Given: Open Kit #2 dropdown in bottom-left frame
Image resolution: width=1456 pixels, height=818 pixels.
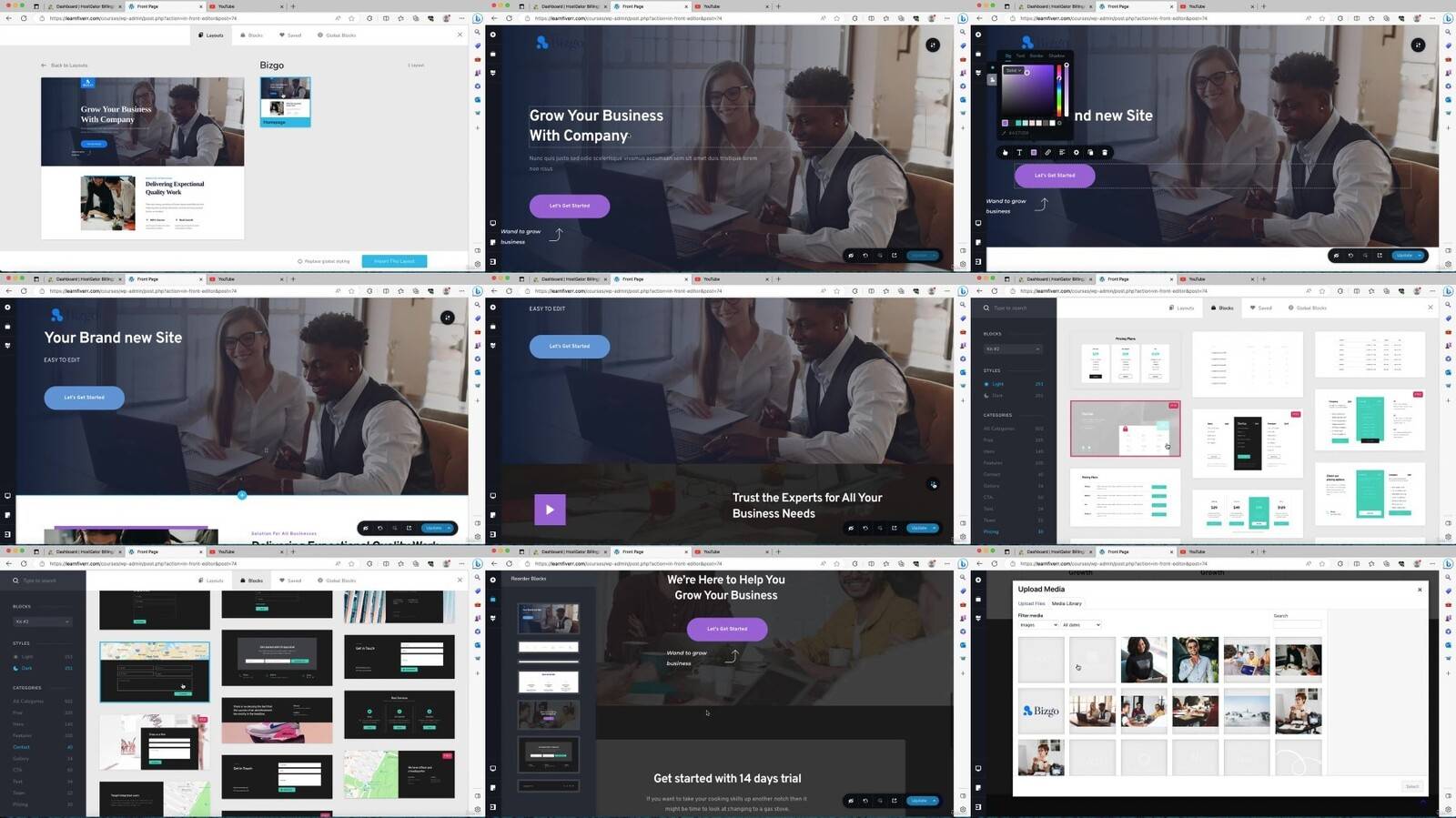Looking at the screenshot, I should click(42, 621).
